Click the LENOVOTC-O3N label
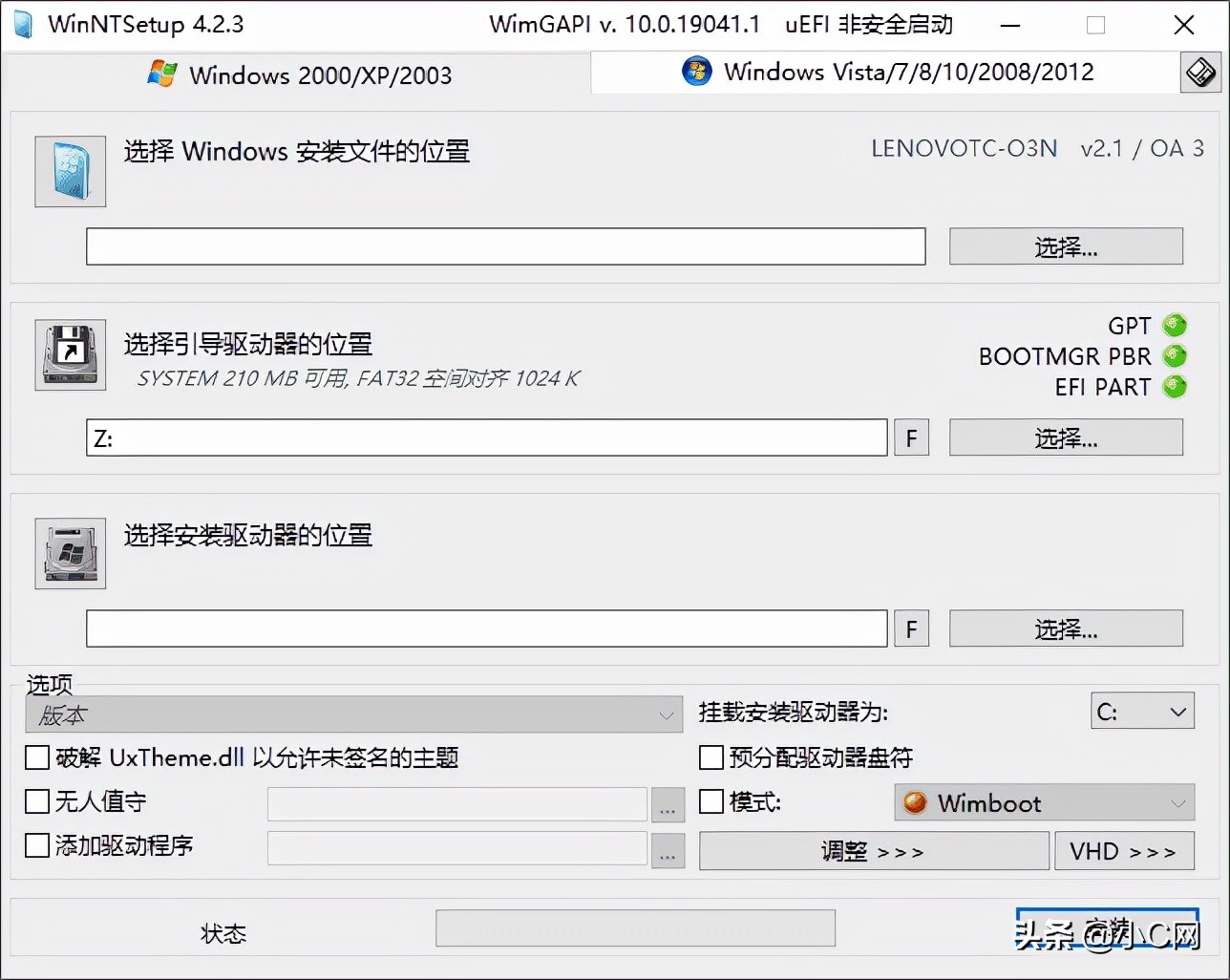 (x=965, y=149)
